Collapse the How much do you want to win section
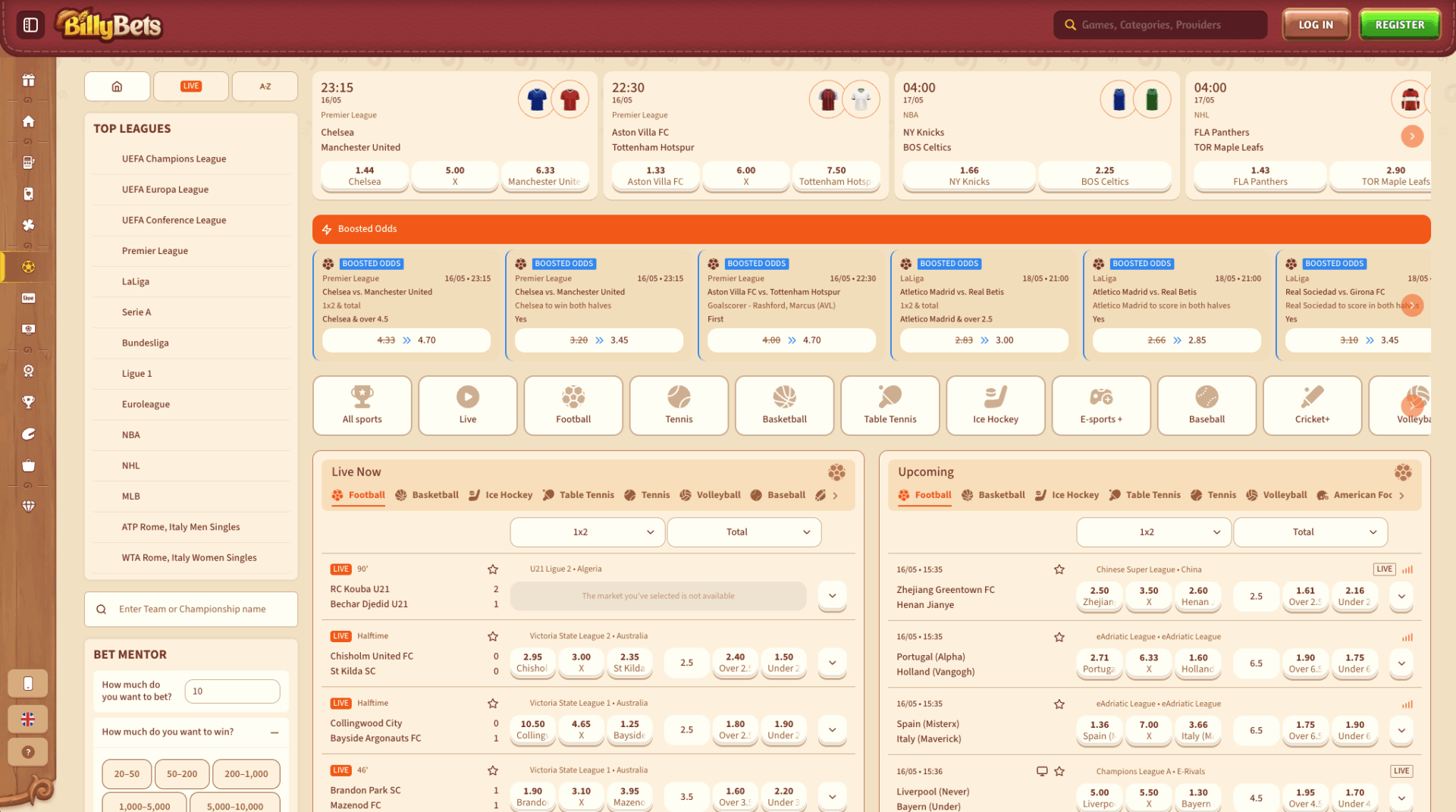This screenshot has width=1456, height=812. [275, 732]
